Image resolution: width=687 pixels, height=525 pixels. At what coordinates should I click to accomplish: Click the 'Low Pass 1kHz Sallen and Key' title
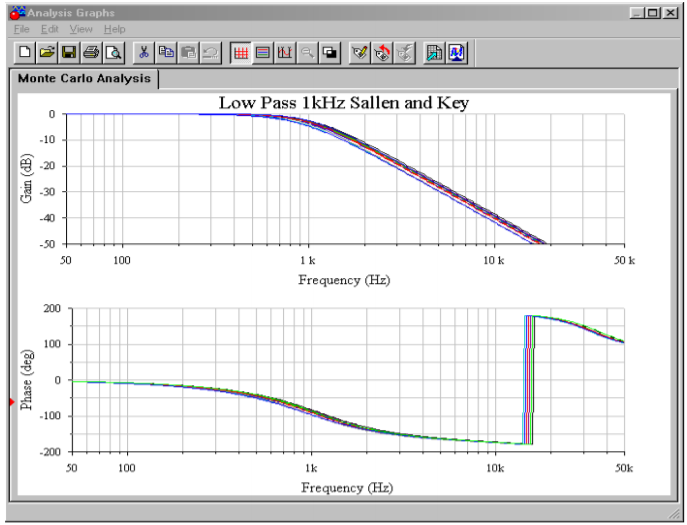(x=344, y=103)
